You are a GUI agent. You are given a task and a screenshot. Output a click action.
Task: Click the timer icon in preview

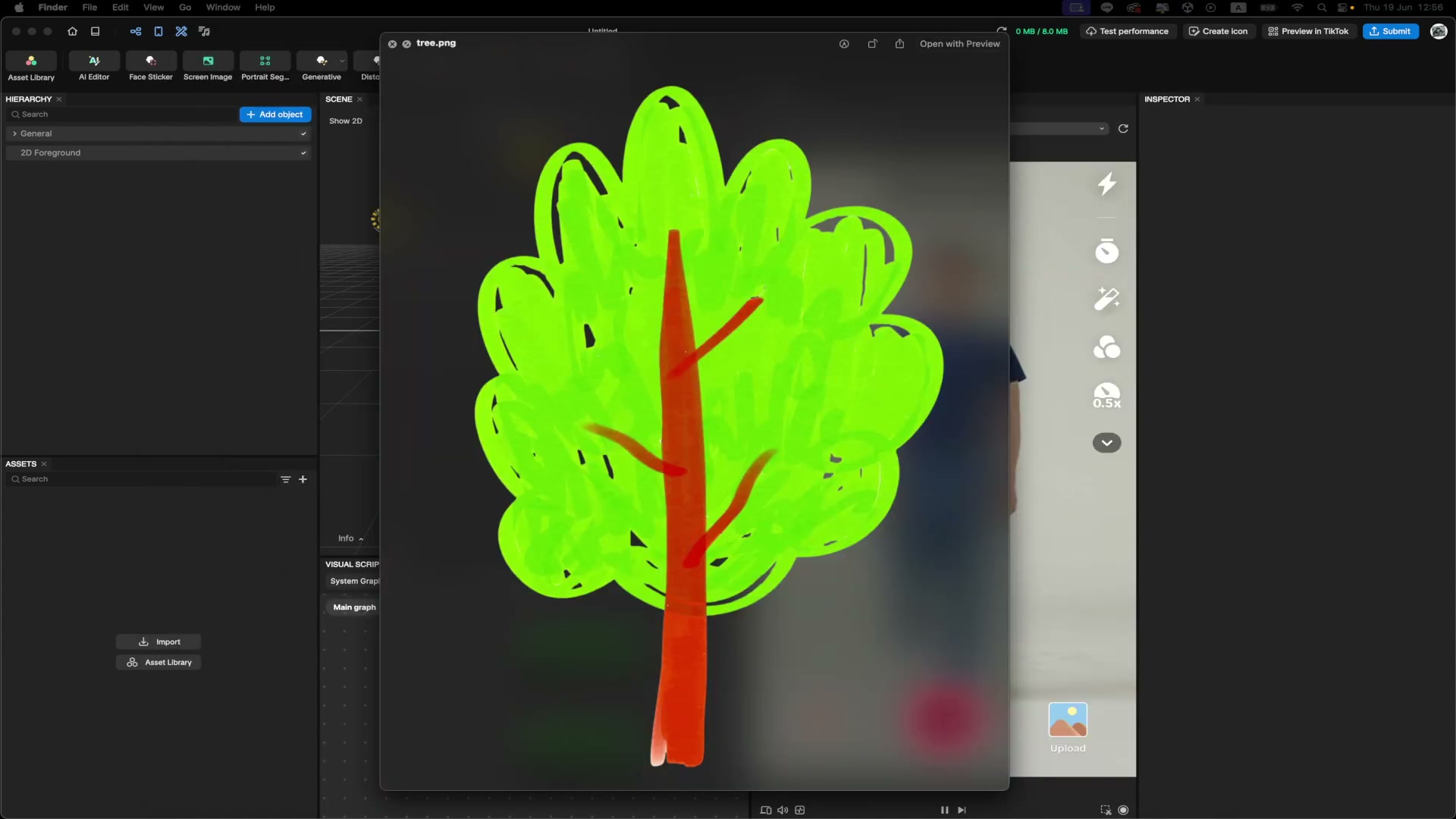pos(1107,250)
